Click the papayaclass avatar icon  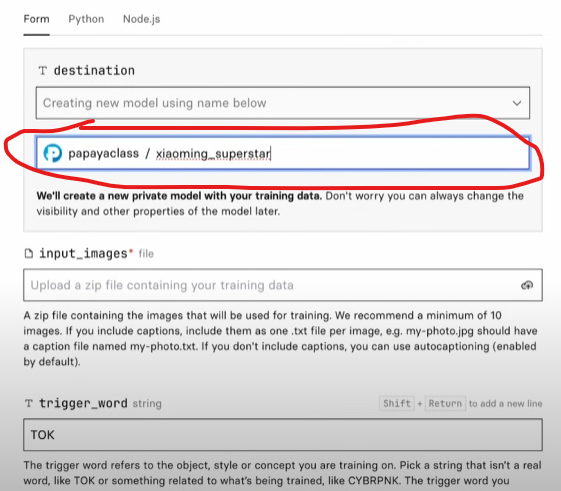point(53,154)
